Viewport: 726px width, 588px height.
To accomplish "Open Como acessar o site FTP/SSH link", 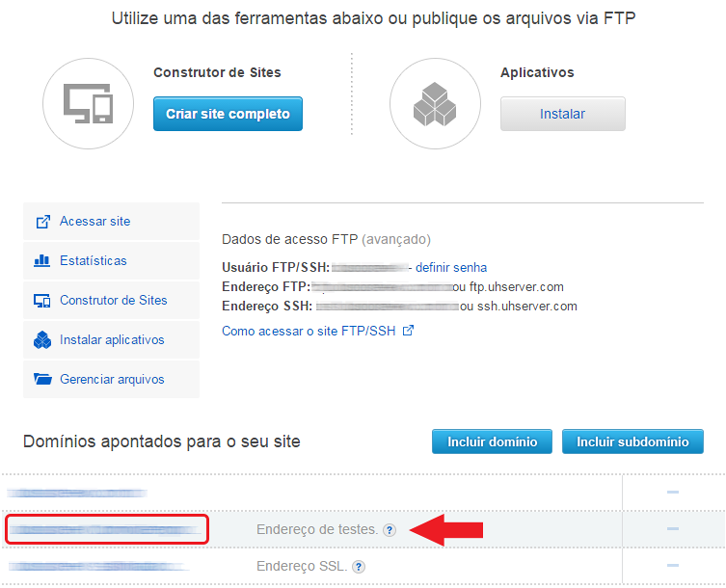I will (308, 331).
